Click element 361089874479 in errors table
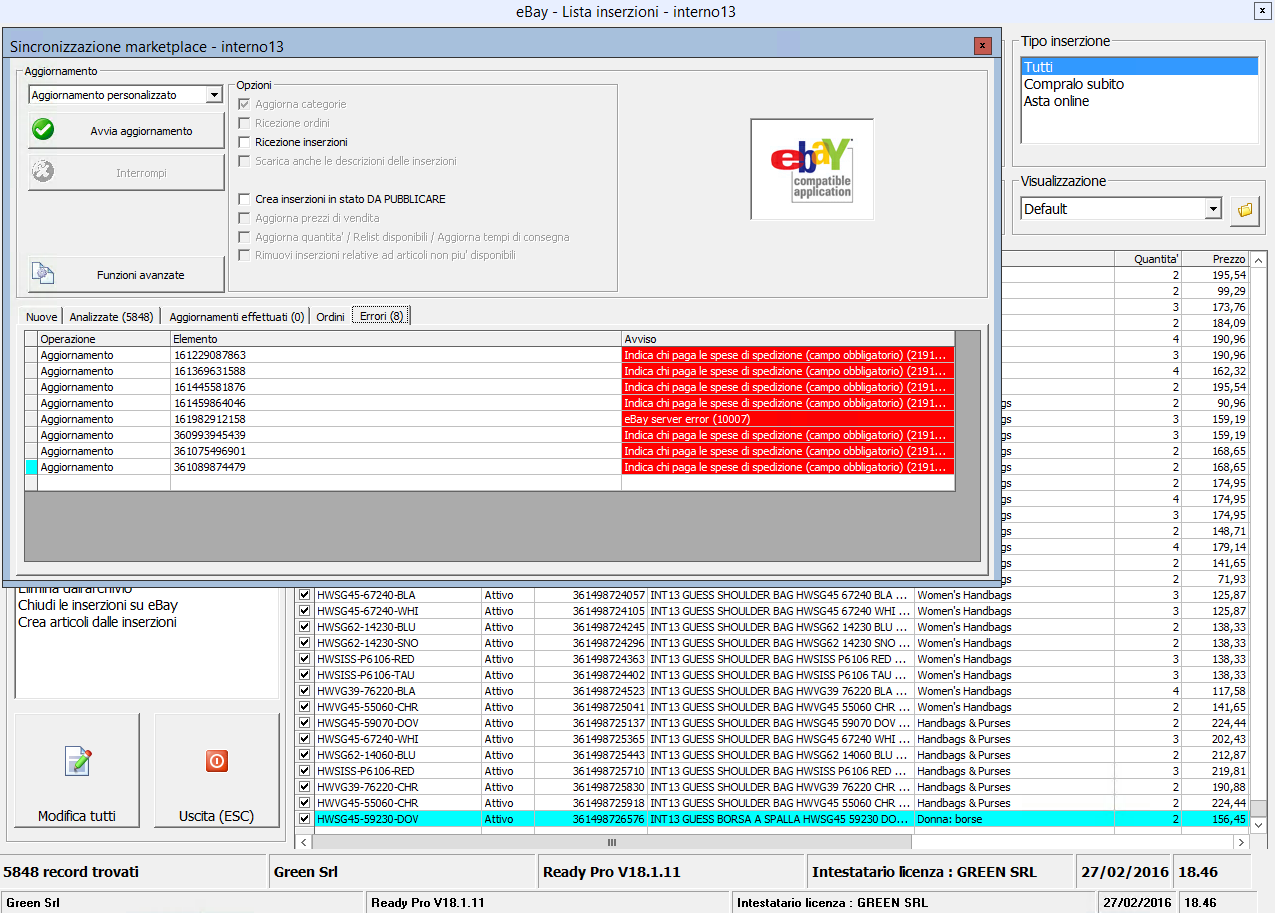The width and height of the screenshot is (1275, 913). click(x=396, y=467)
